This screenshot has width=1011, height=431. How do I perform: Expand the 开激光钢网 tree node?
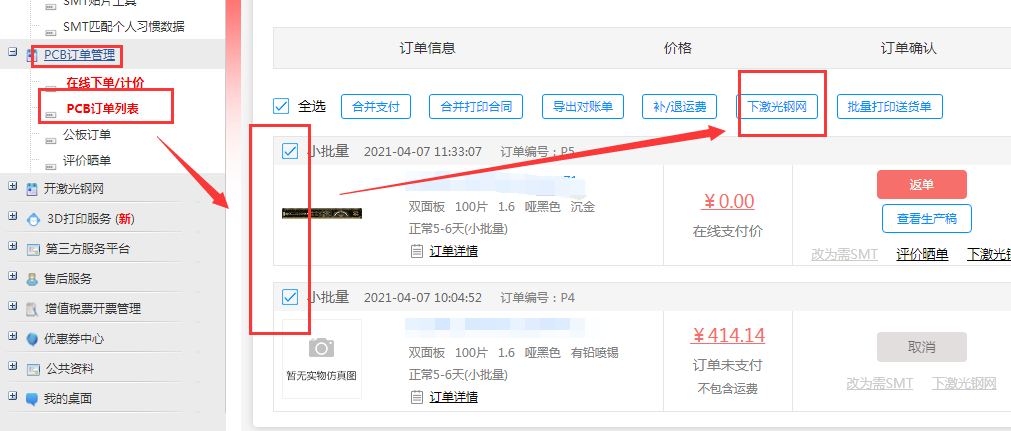coord(12,188)
